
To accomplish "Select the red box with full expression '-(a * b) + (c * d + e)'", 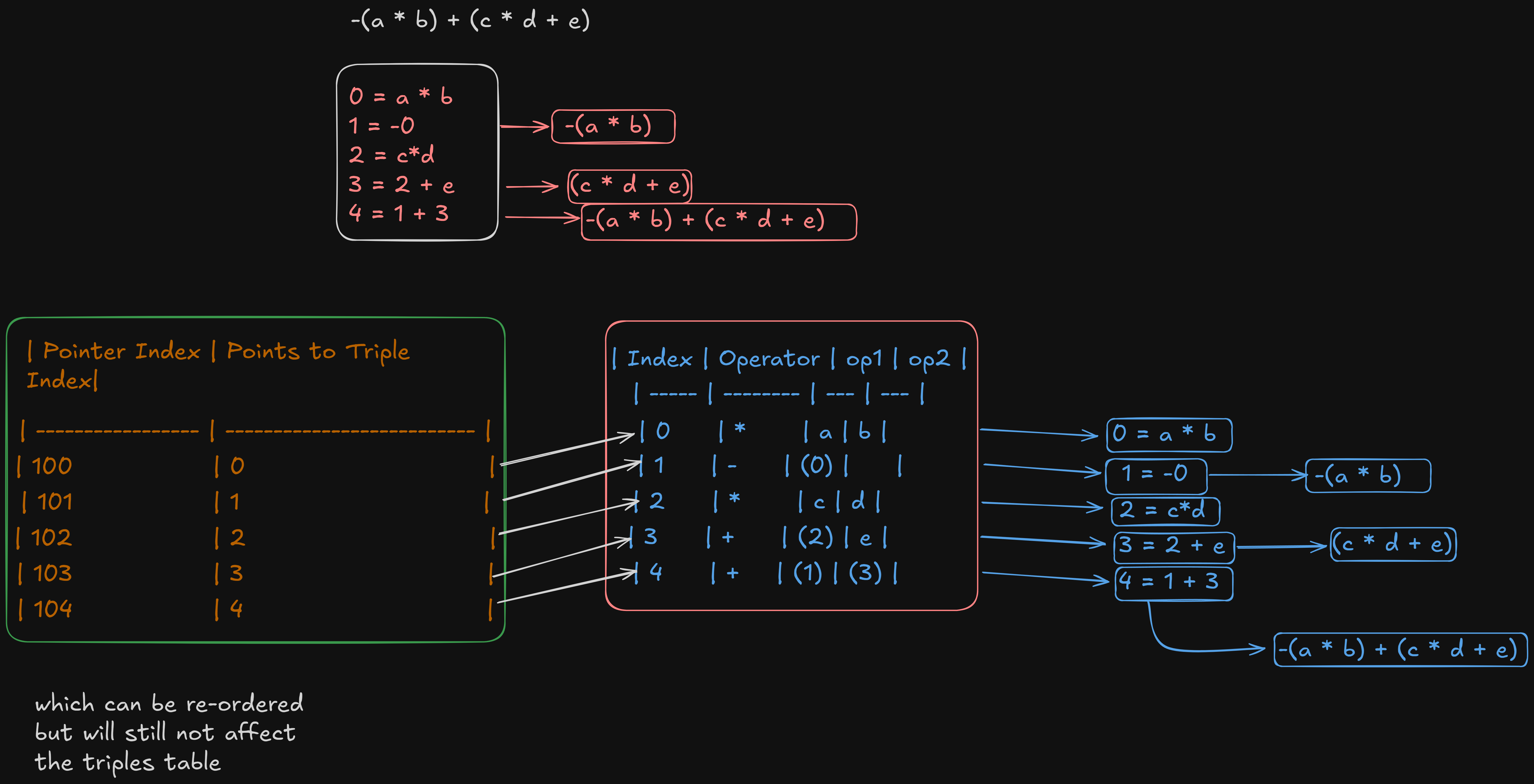I will (x=719, y=221).
